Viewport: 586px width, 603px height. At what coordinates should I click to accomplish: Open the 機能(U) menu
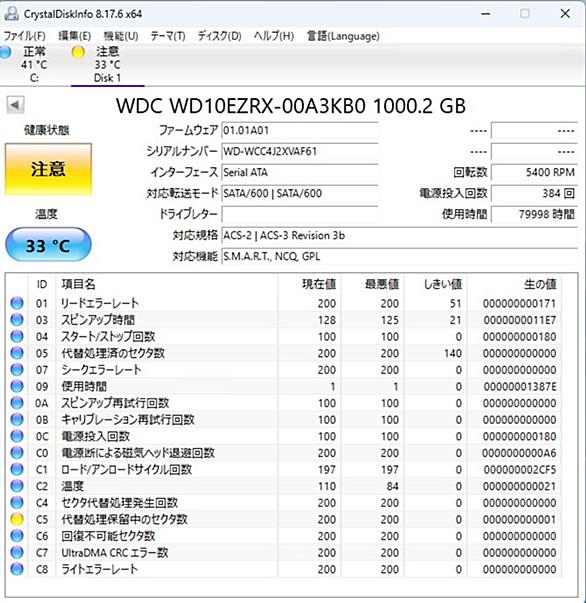121,36
